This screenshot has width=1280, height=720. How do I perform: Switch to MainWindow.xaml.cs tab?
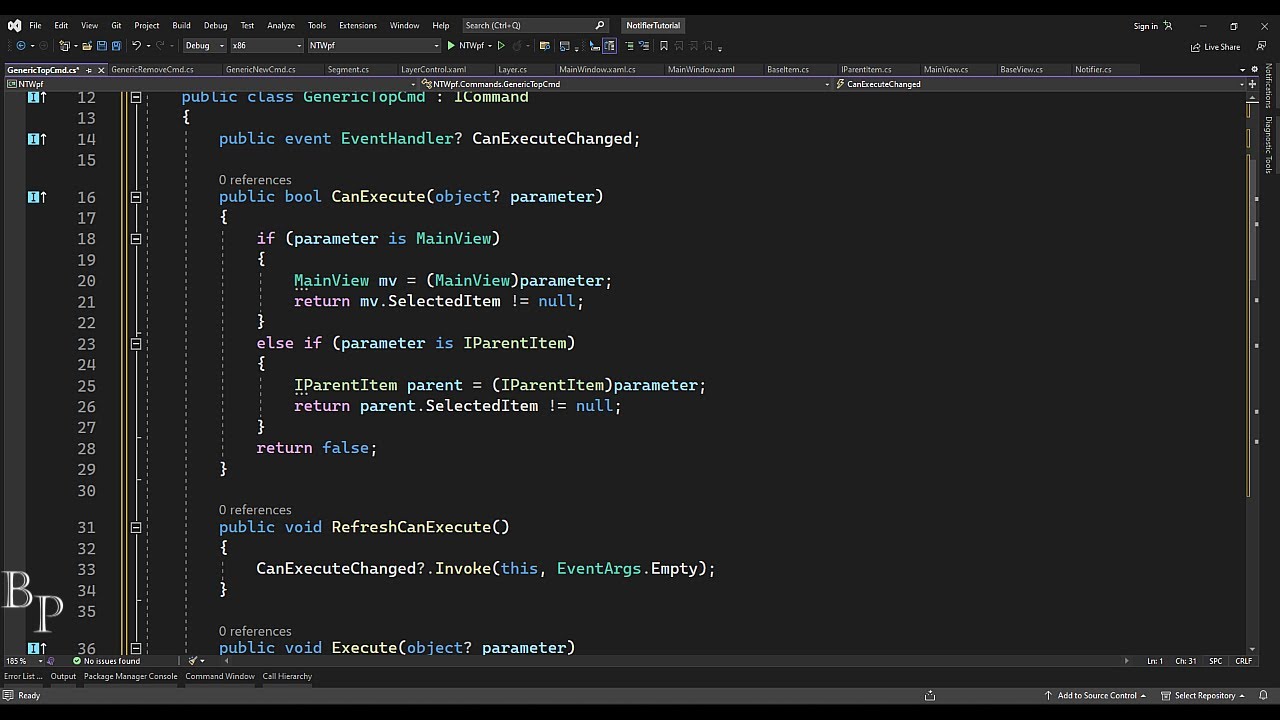pyautogui.click(x=597, y=70)
